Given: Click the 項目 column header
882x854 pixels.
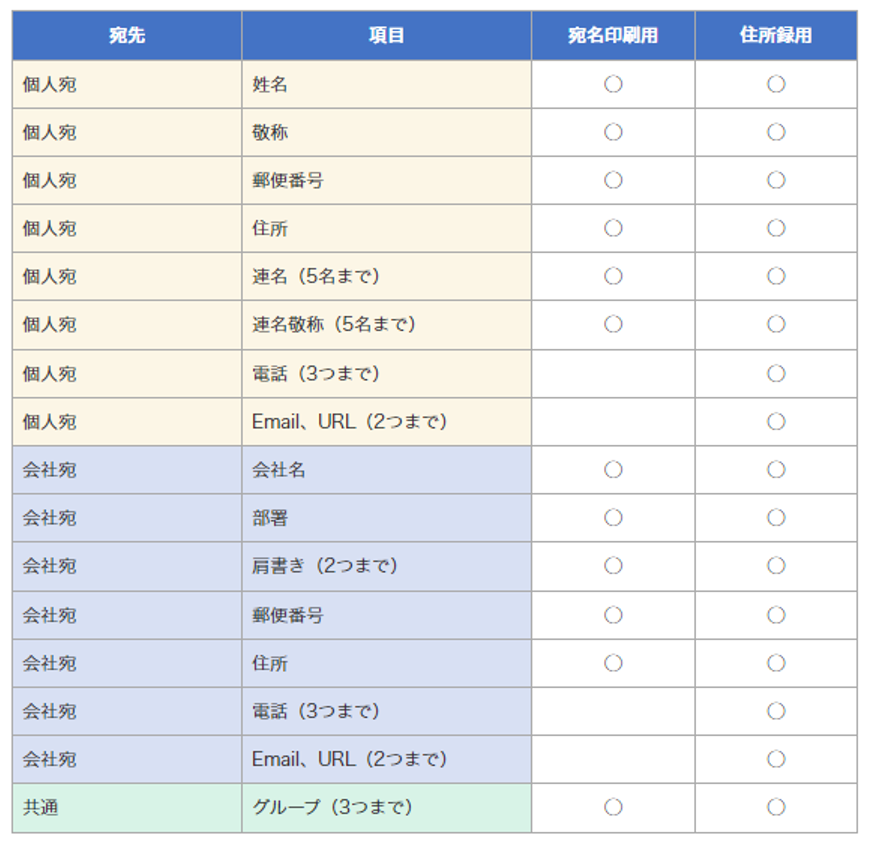Looking at the screenshot, I should tap(386, 35).
